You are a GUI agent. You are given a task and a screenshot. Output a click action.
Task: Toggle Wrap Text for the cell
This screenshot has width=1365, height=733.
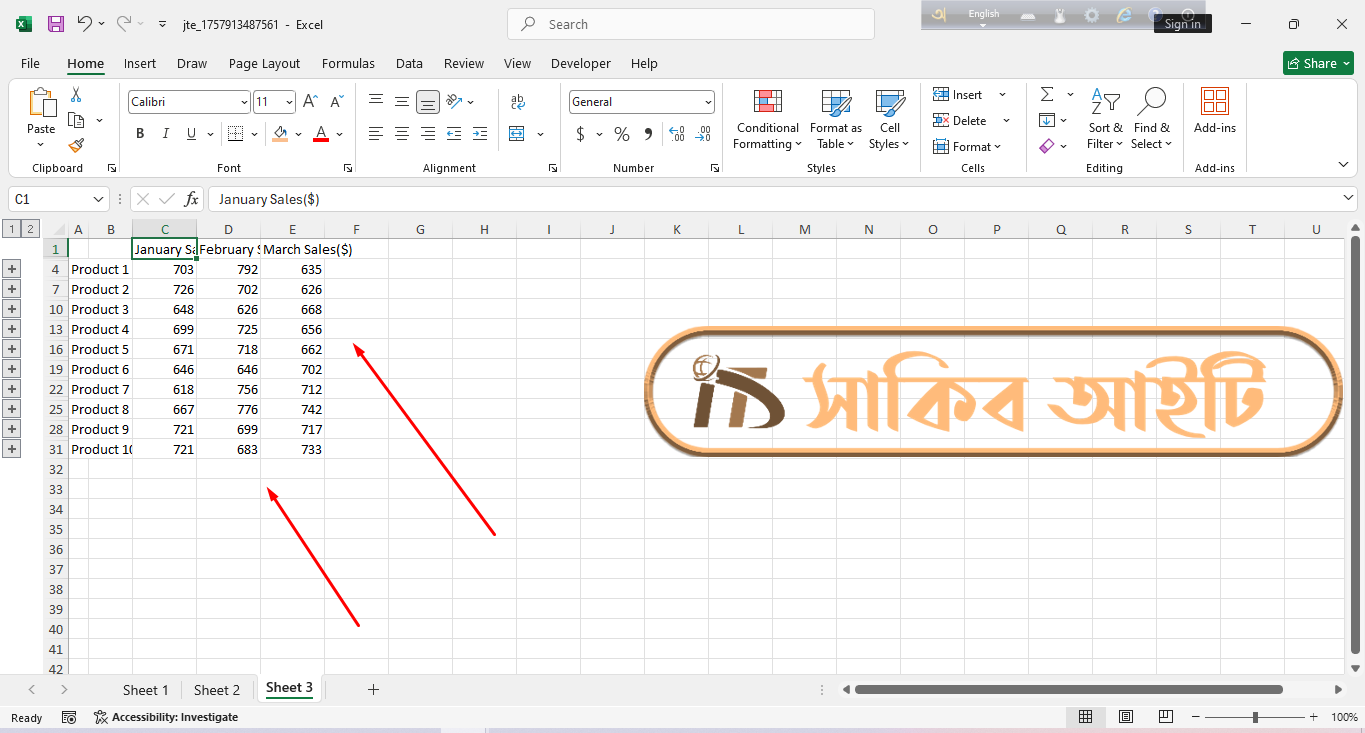click(x=517, y=102)
